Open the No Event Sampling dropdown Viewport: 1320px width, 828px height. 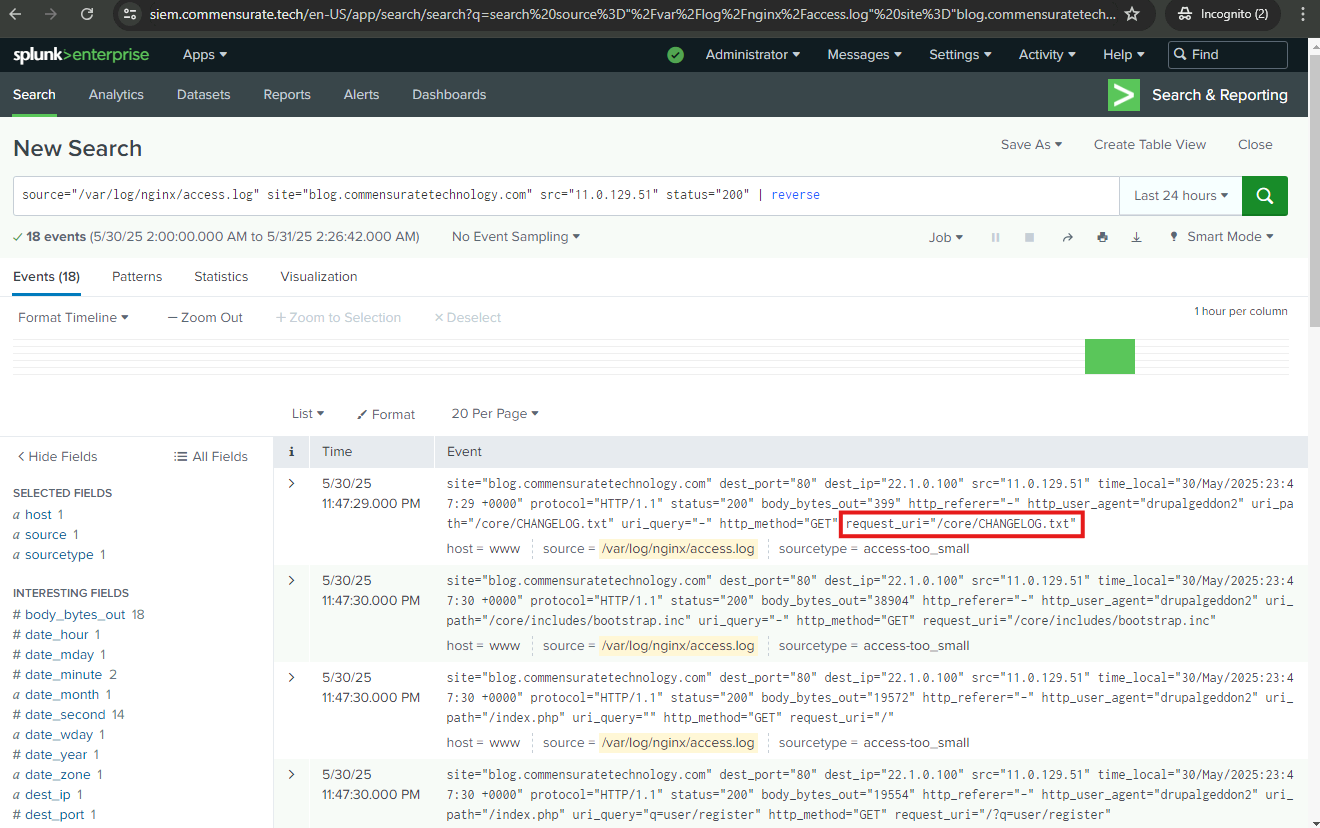pos(515,237)
